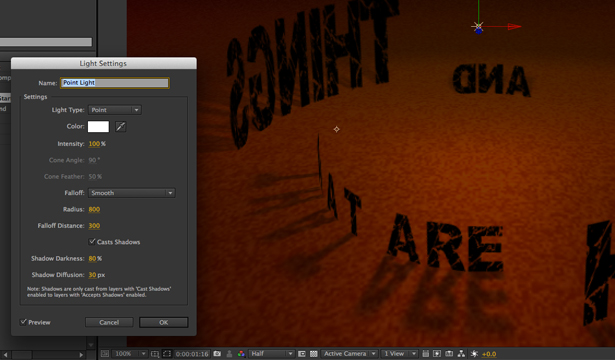Reset exposure with the aperture icon

pos(474,354)
